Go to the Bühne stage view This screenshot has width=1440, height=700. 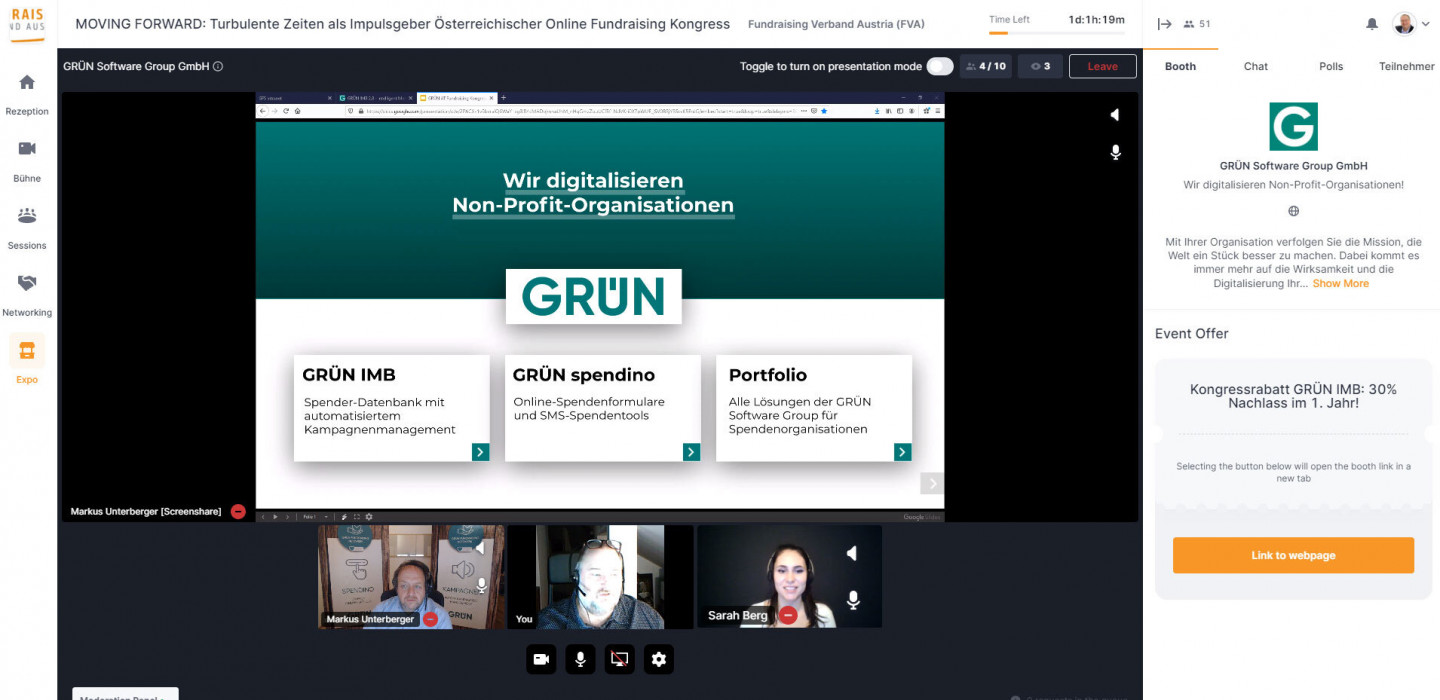click(x=27, y=161)
